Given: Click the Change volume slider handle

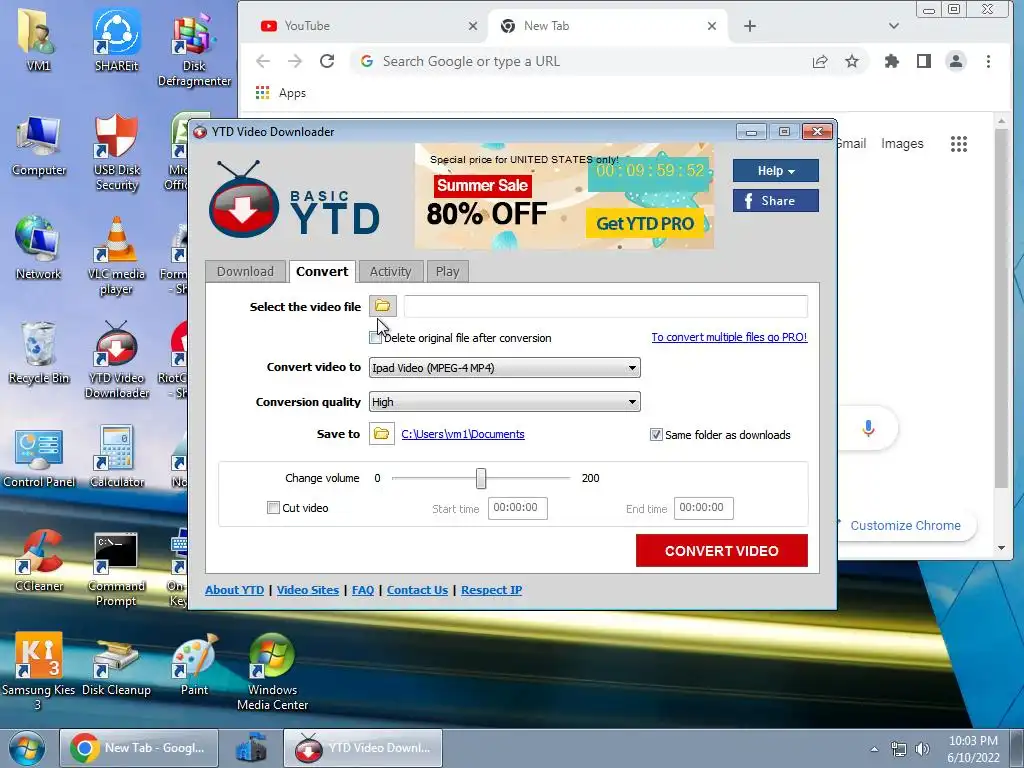Looking at the screenshot, I should point(481,478).
